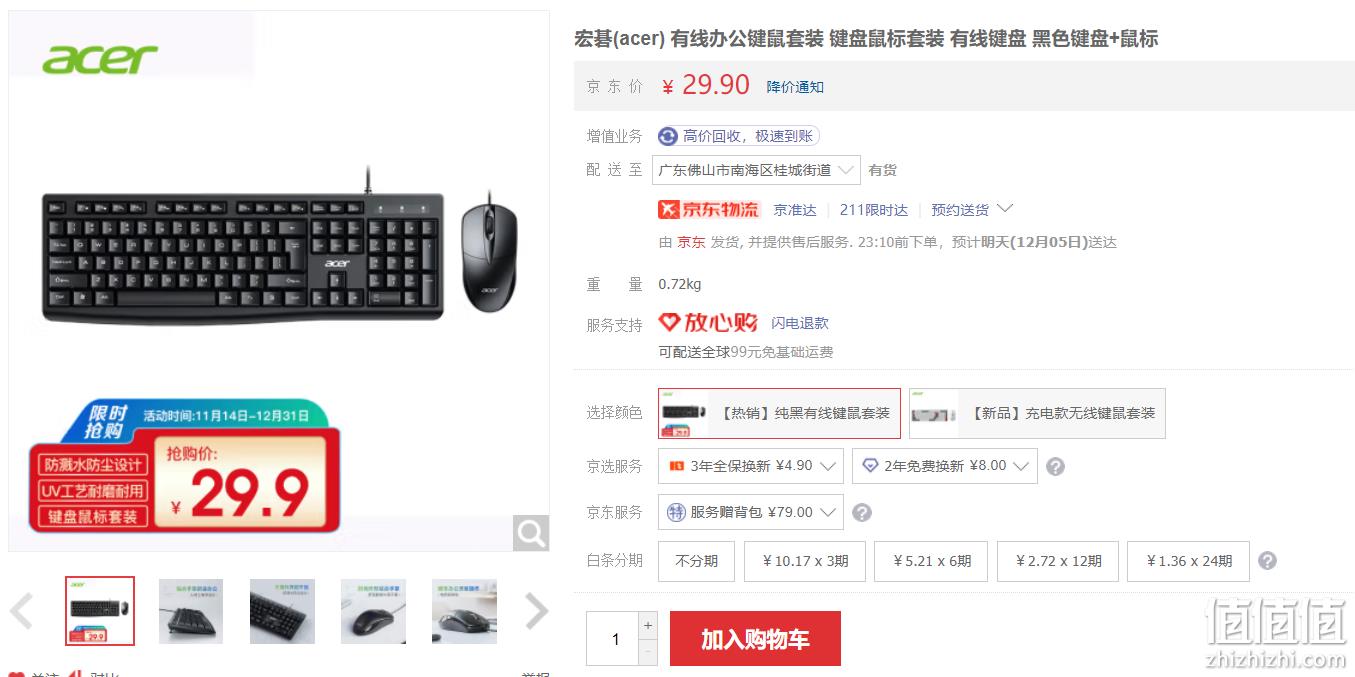Open help icon beside 白条分期 options
This screenshot has width=1355, height=677.
tap(1267, 561)
